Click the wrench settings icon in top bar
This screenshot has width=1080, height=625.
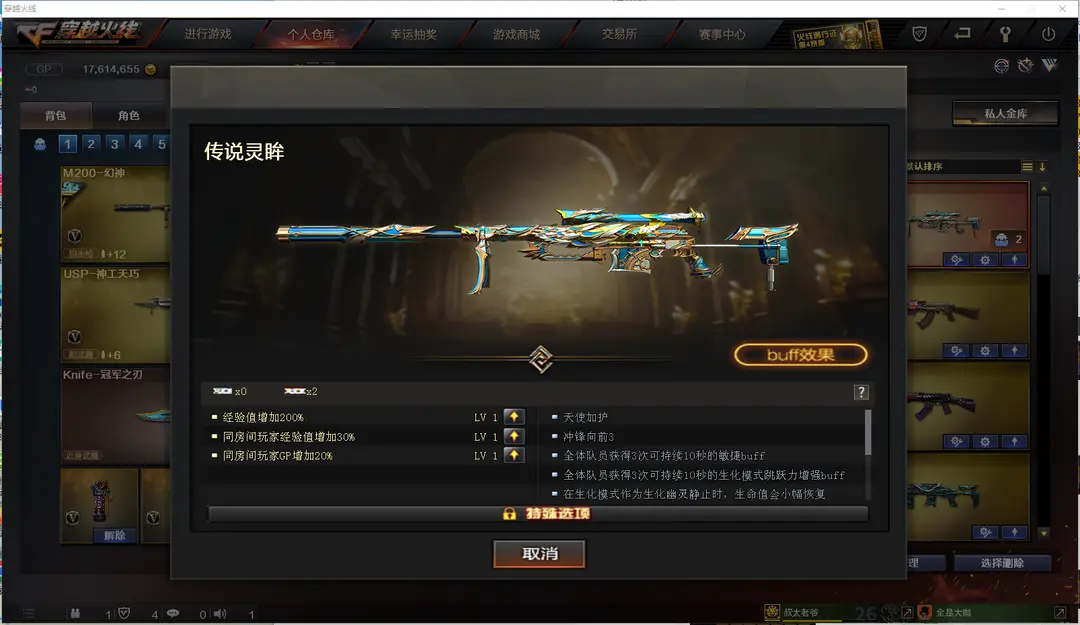(1005, 34)
